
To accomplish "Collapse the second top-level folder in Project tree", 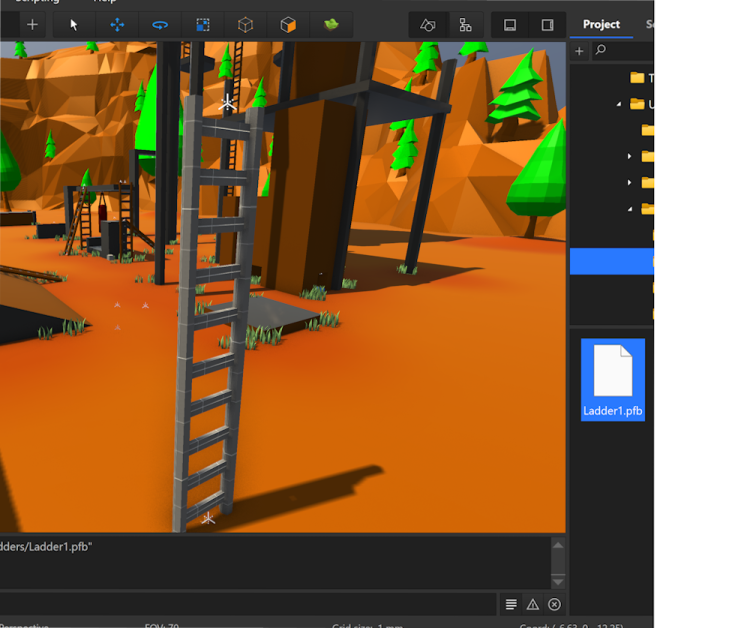I will click(x=619, y=104).
